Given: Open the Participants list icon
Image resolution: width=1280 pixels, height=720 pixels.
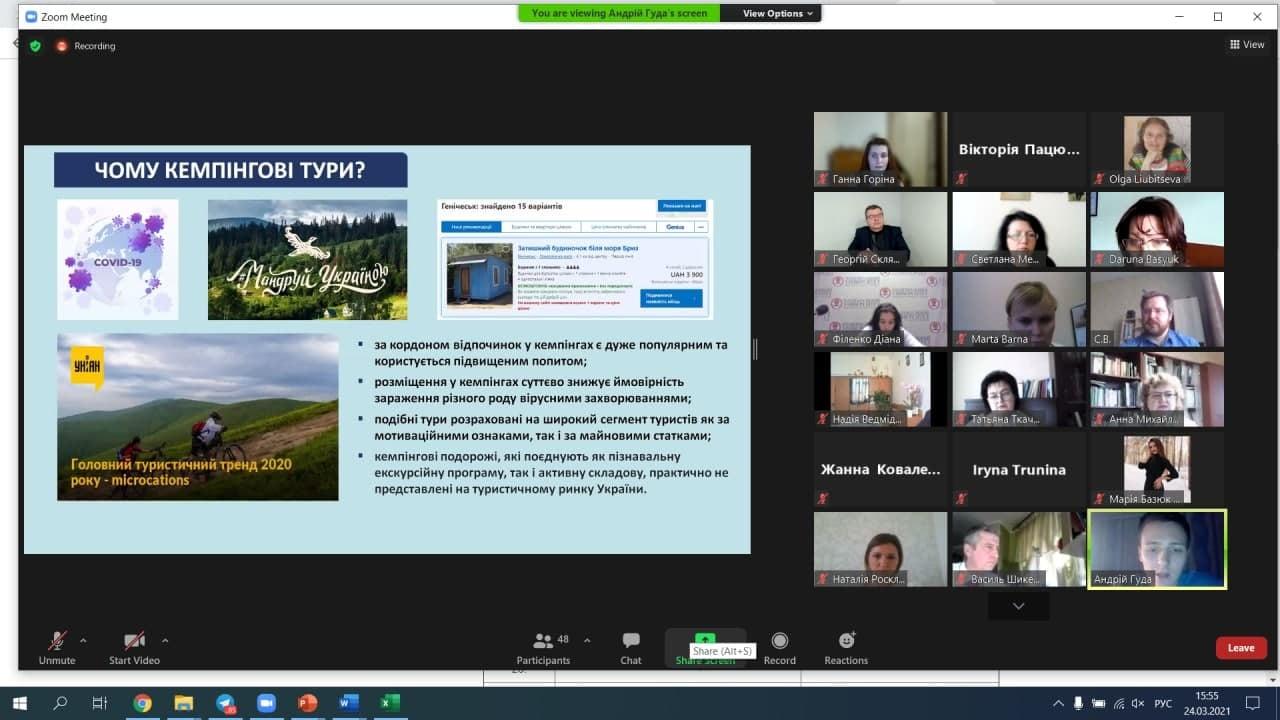Looking at the screenshot, I should [543, 641].
